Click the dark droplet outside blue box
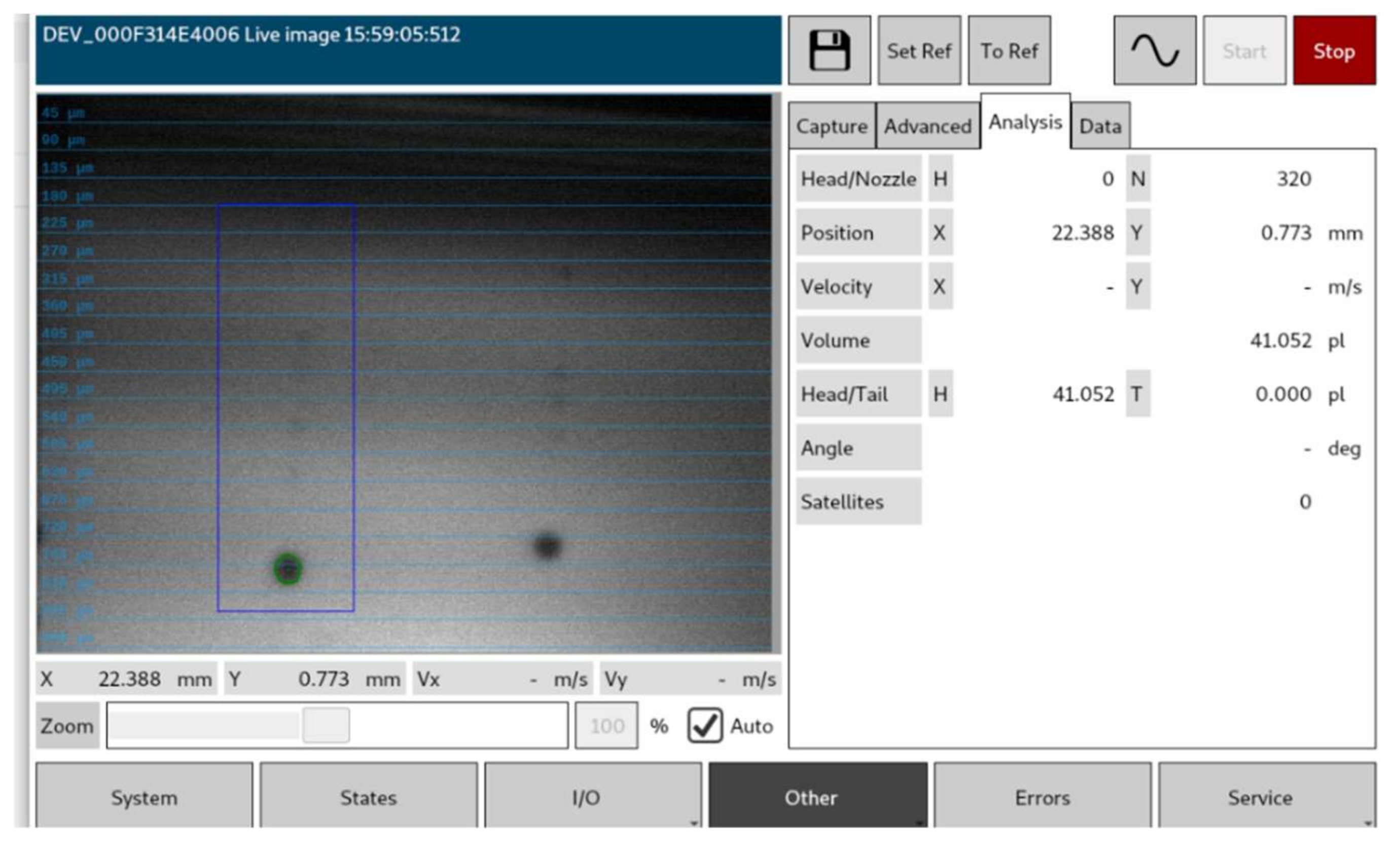Viewport: 1400px width, 850px height. click(547, 546)
